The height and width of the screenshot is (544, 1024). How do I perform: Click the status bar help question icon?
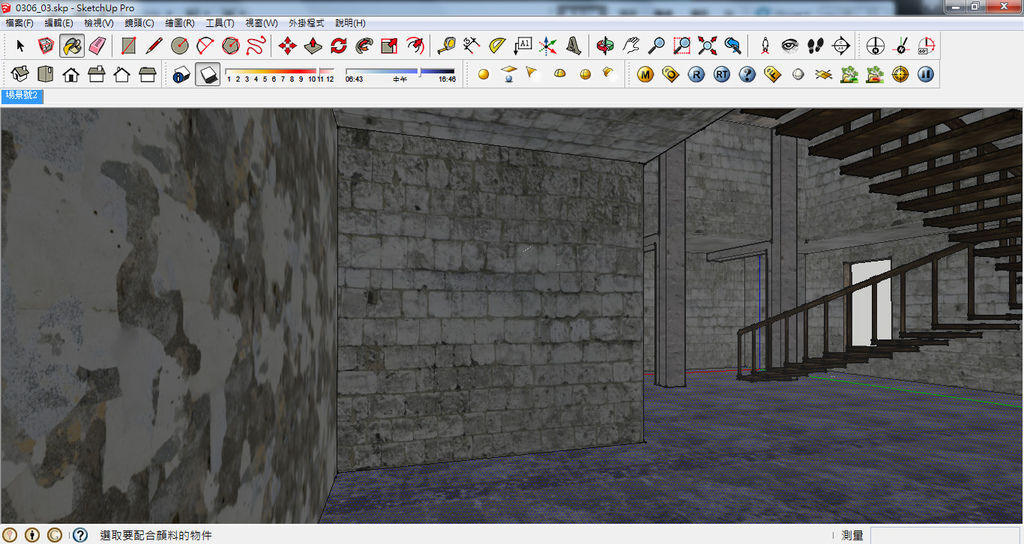click(80, 536)
